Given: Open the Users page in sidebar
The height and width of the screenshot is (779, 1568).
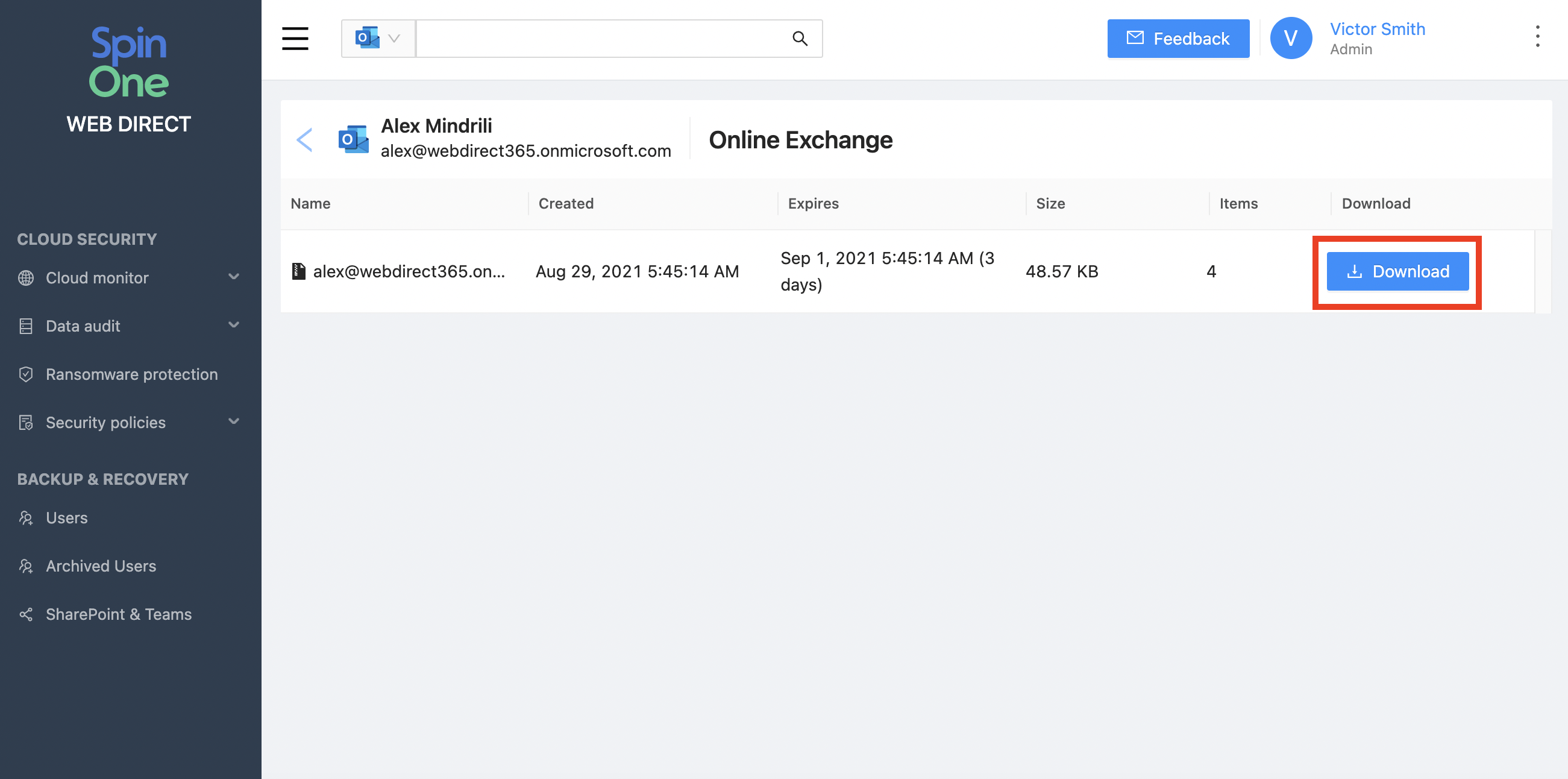Looking at the screenshot, I should tap(66, 518).
